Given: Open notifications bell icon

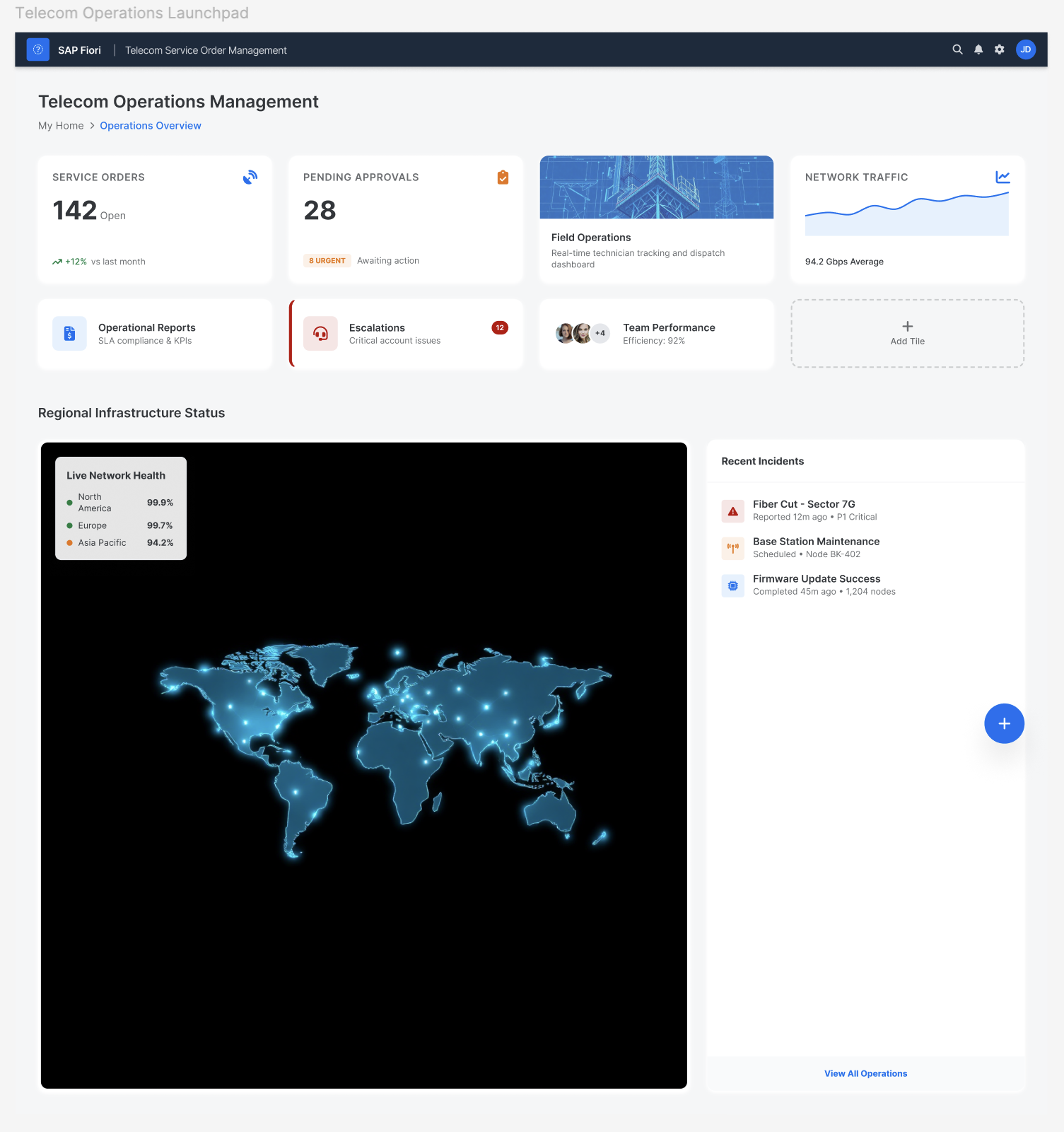Looking at the screenshot, I should point(978,49).
